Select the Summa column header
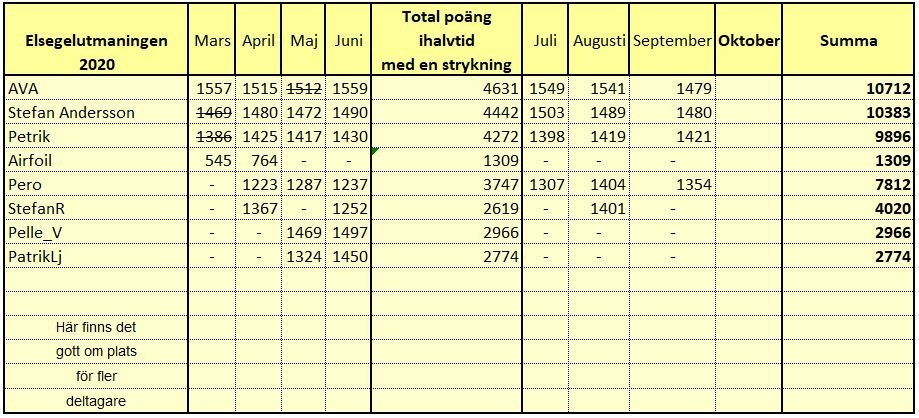 tap(849, 40)
